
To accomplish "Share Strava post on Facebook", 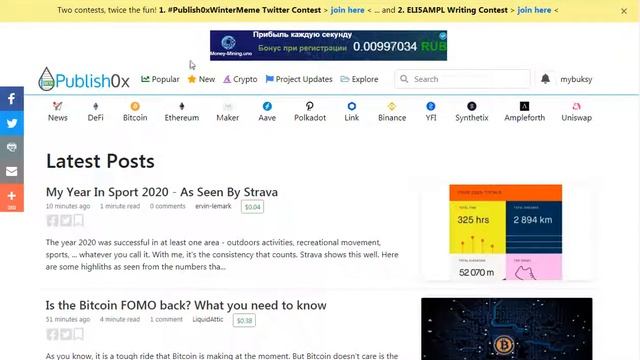I will (x=52, y=220).
